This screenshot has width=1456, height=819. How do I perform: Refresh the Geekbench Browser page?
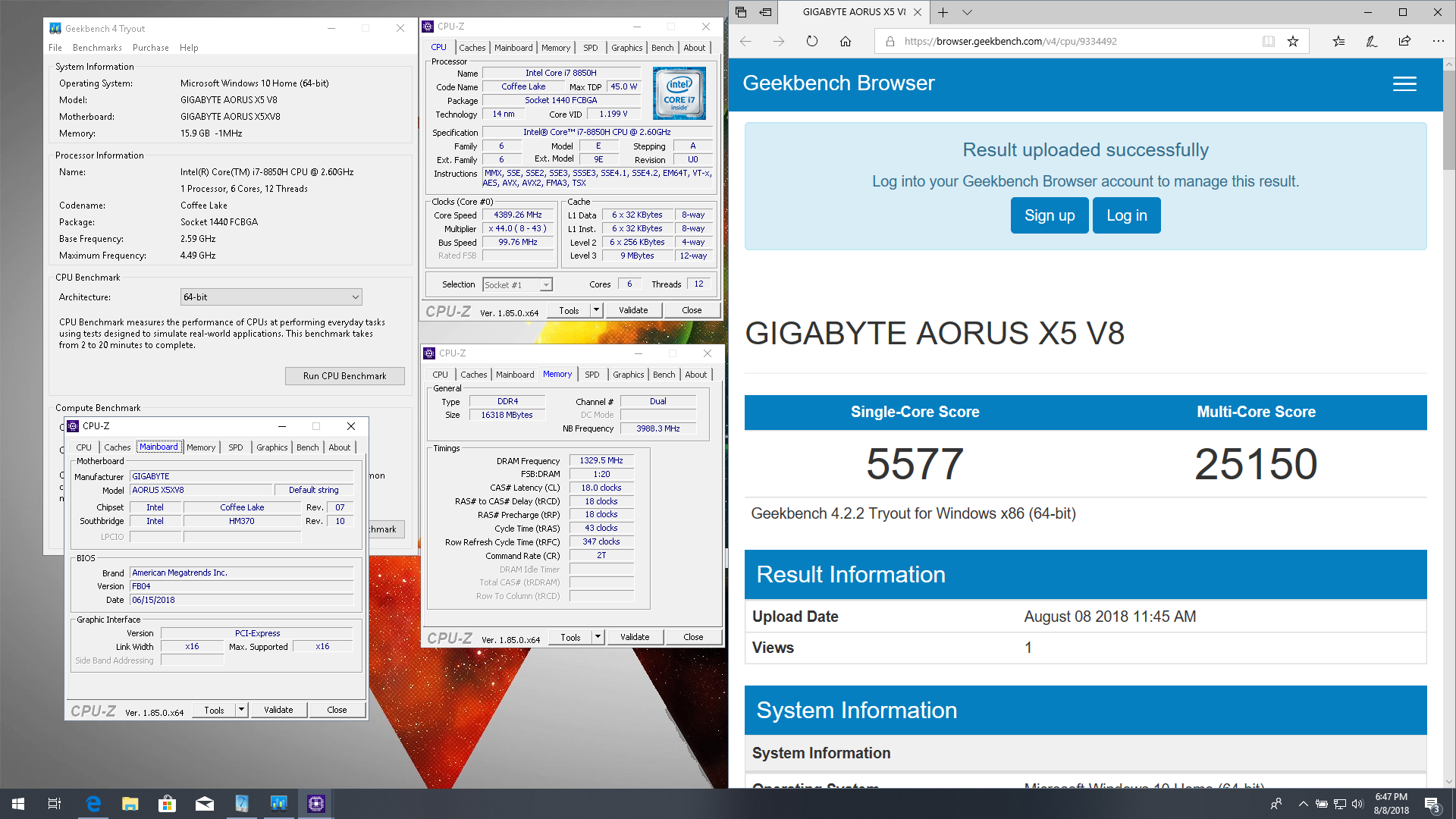812,41
